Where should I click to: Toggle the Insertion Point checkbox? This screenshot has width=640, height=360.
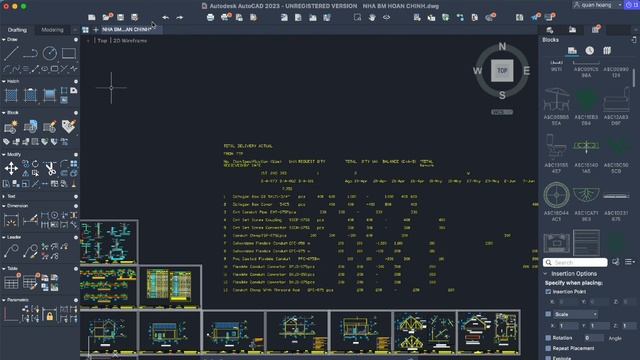tap(548, 292)
